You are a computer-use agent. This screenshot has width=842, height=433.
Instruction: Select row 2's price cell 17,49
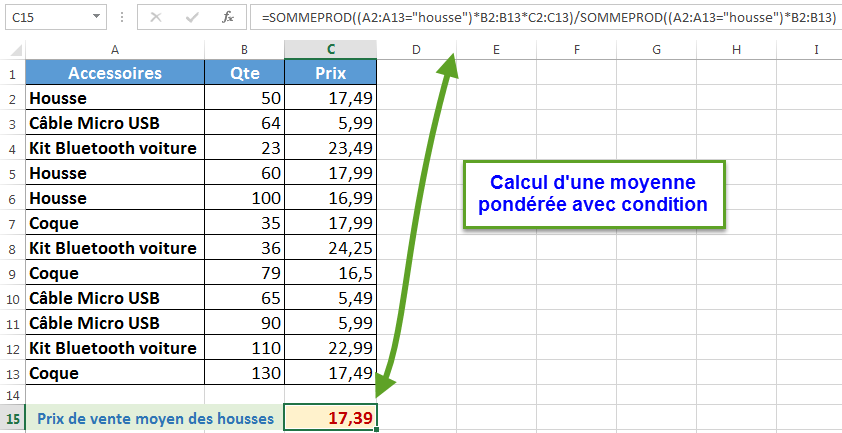click(x=331, y=98)
